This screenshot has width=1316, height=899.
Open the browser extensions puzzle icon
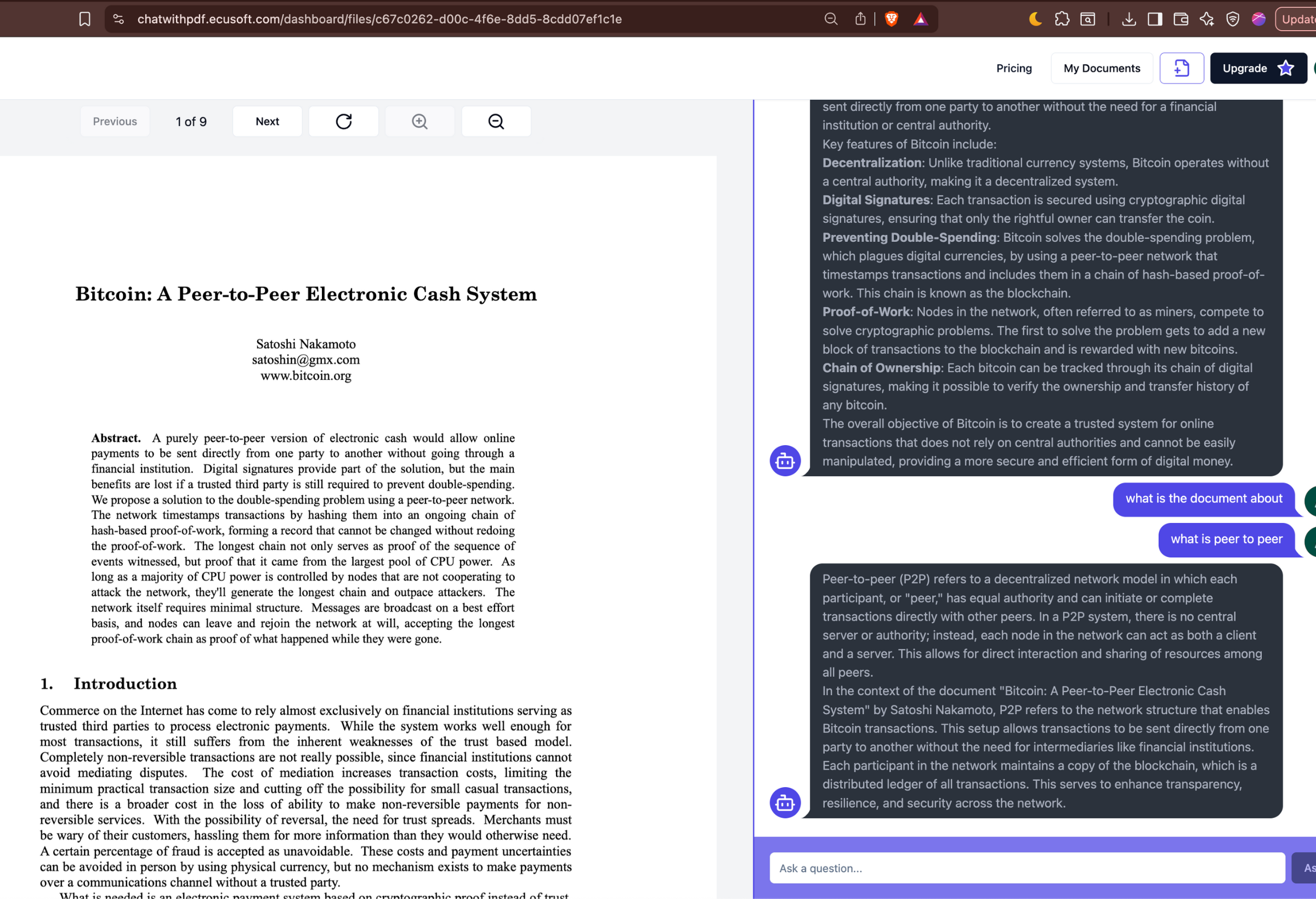1062,19
